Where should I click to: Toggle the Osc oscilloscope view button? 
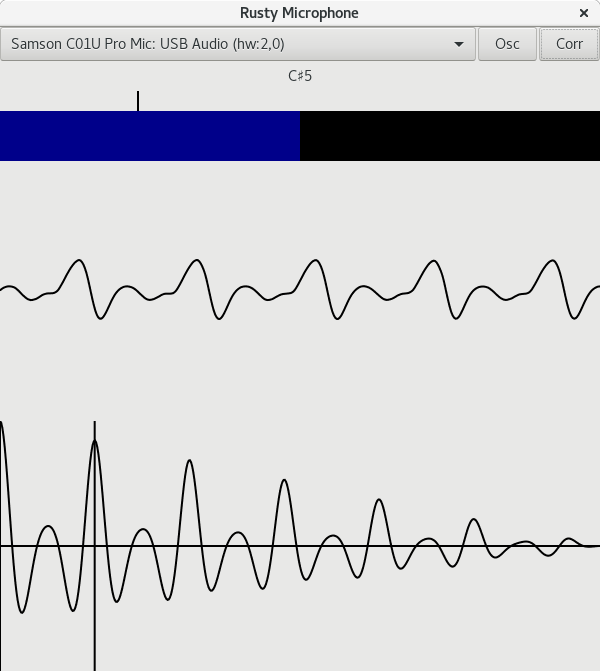(x=507, y=44)
